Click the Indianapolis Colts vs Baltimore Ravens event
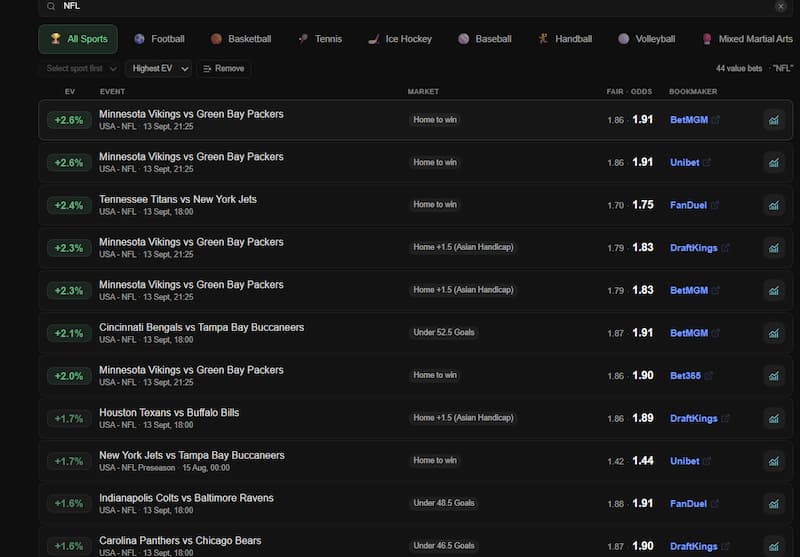Viewport: 800px width, 557px height. tap(186, 498)
